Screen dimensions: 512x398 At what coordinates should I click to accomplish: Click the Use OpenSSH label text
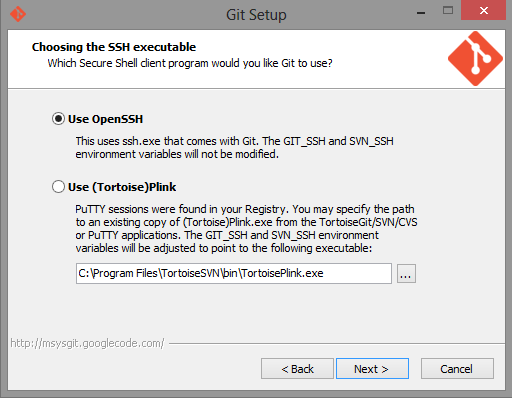tap(105, 119)
